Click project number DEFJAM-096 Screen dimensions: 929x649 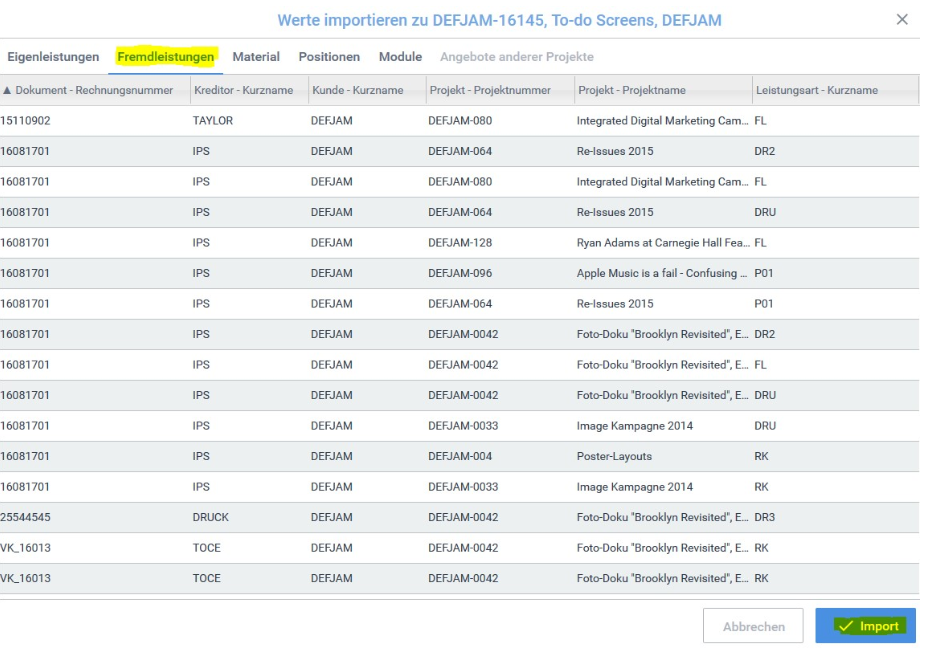point(460,273)
